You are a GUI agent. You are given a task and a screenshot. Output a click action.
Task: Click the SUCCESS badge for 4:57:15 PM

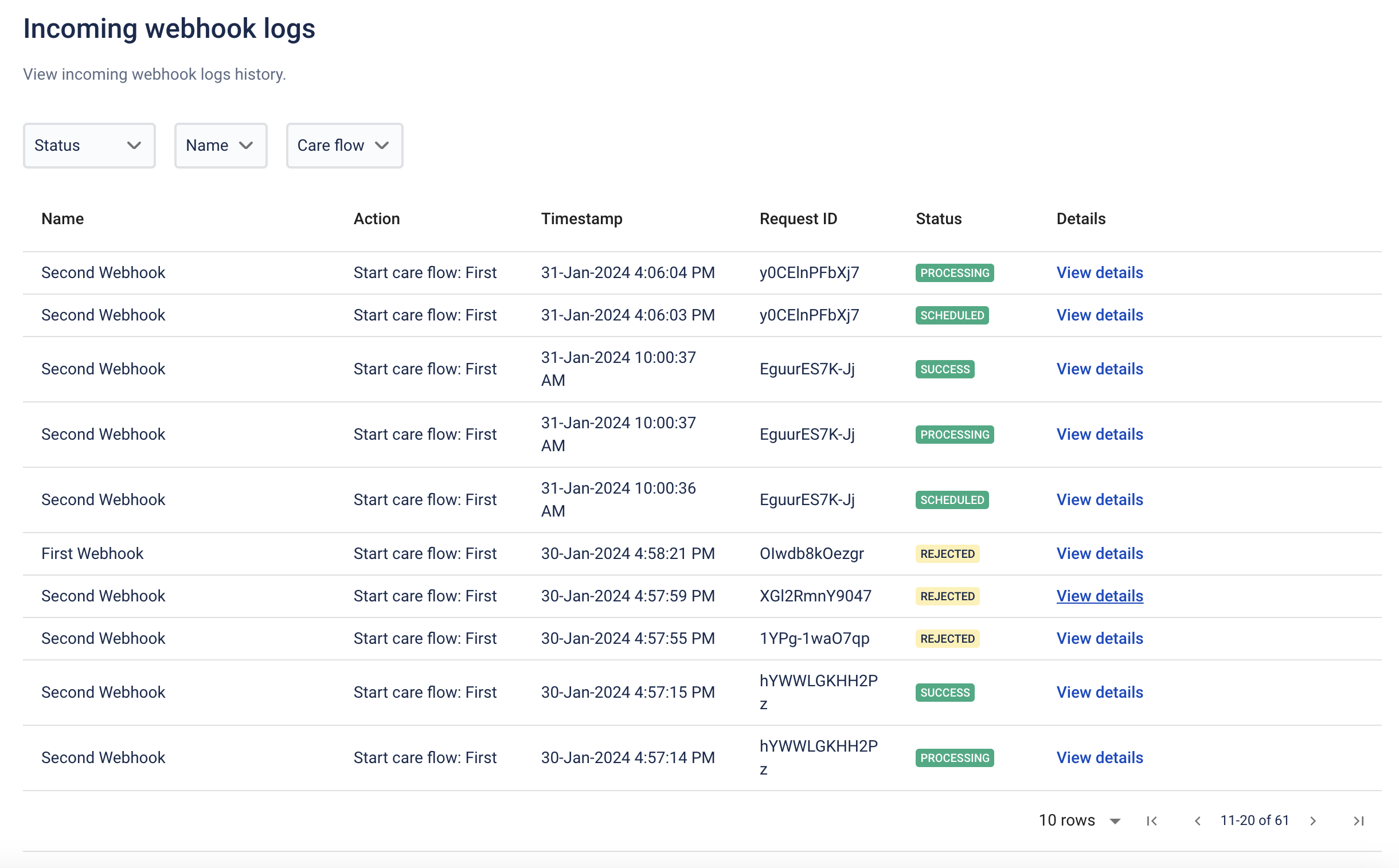point(944,693)
